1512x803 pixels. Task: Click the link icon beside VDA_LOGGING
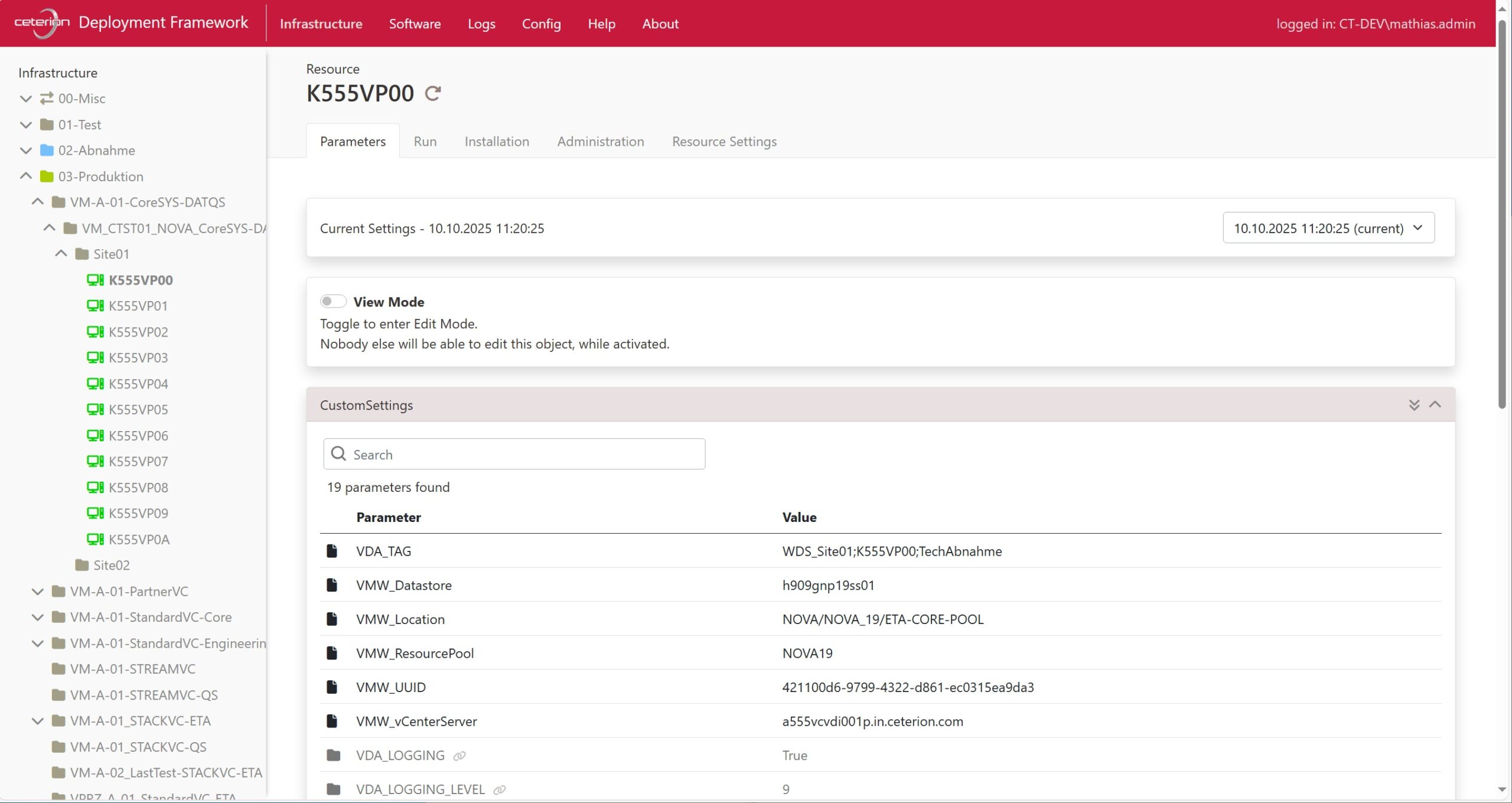[x=460, y=756]
